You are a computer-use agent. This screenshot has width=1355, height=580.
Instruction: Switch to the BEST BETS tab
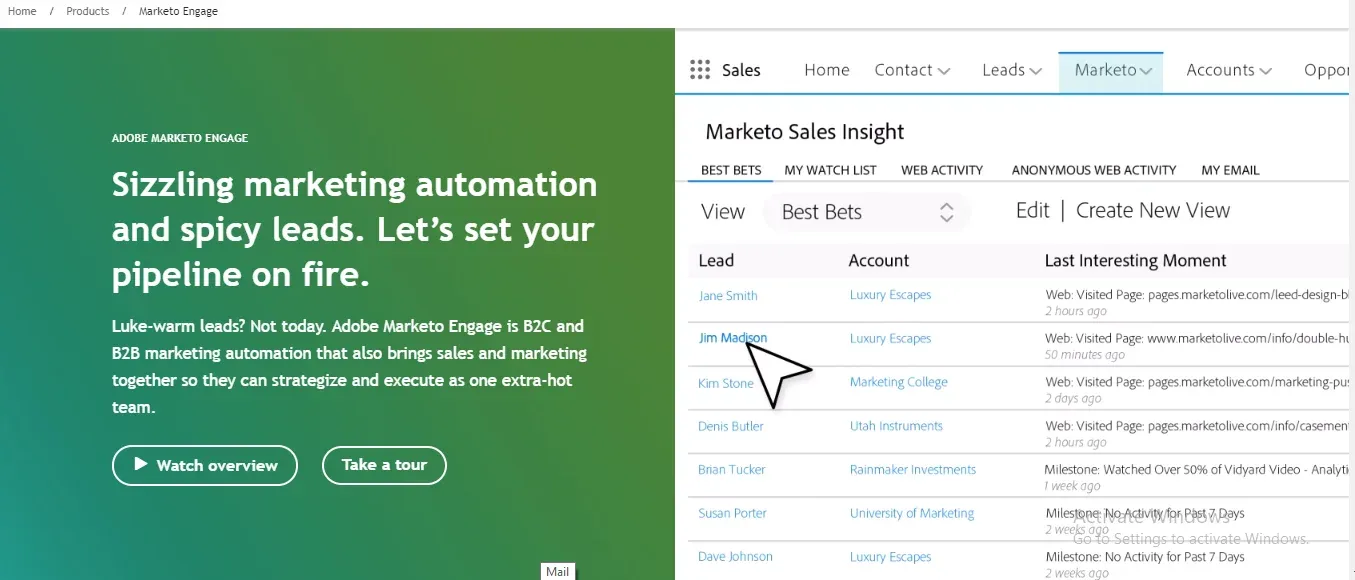point(731,170)
